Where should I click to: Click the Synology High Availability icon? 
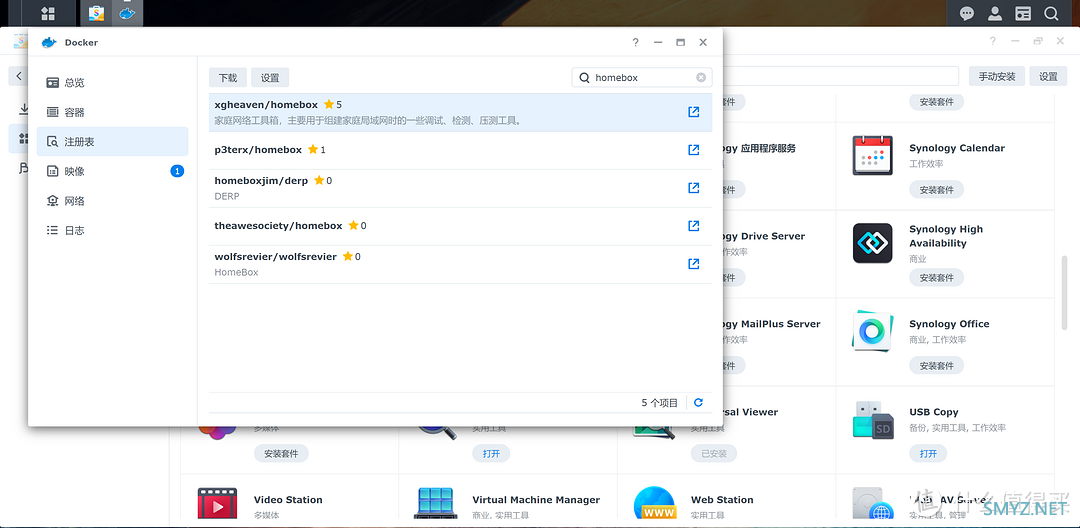[x=873, y=243]
